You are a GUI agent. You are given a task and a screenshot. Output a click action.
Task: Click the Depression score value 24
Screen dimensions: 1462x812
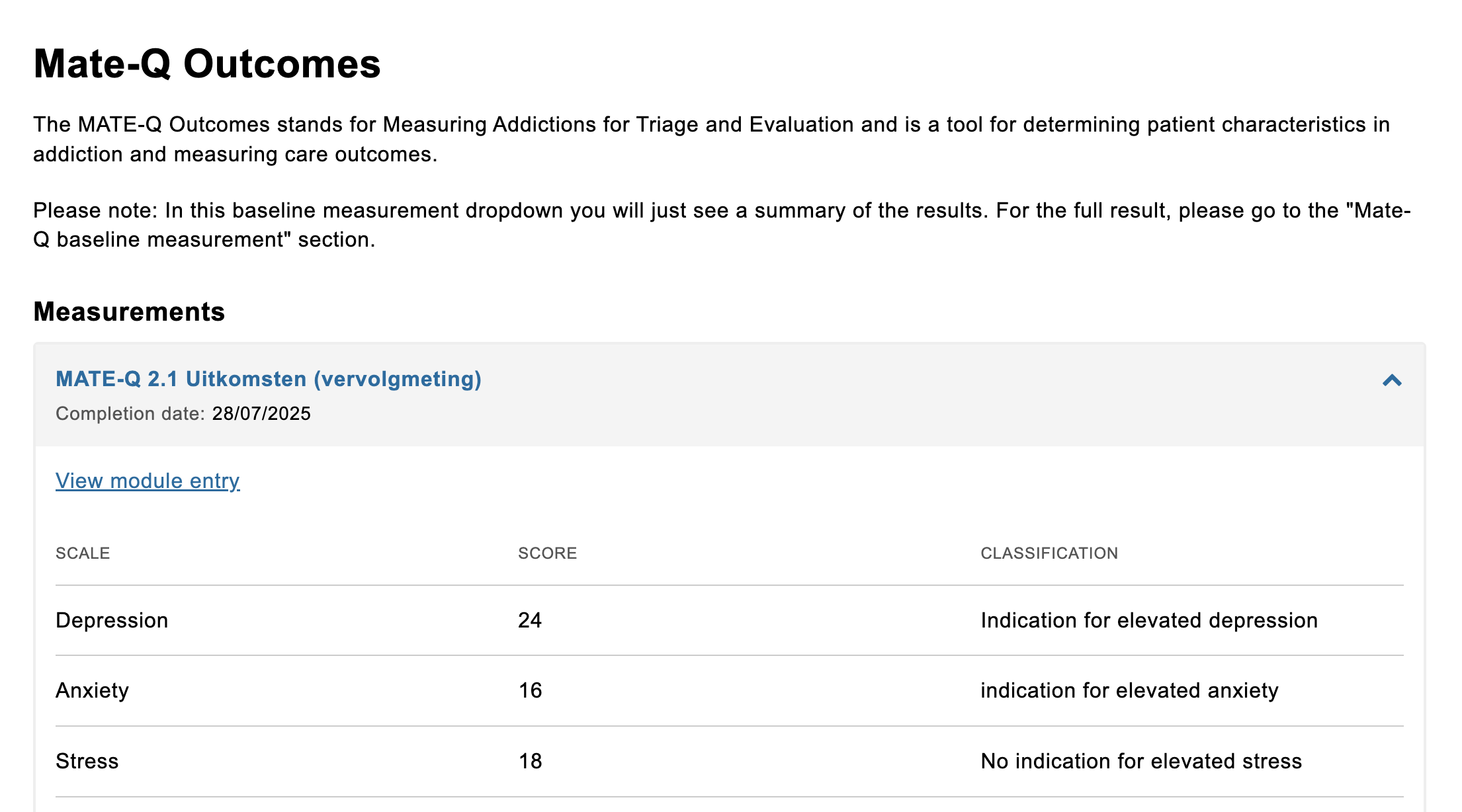click(x=530, y=620)
